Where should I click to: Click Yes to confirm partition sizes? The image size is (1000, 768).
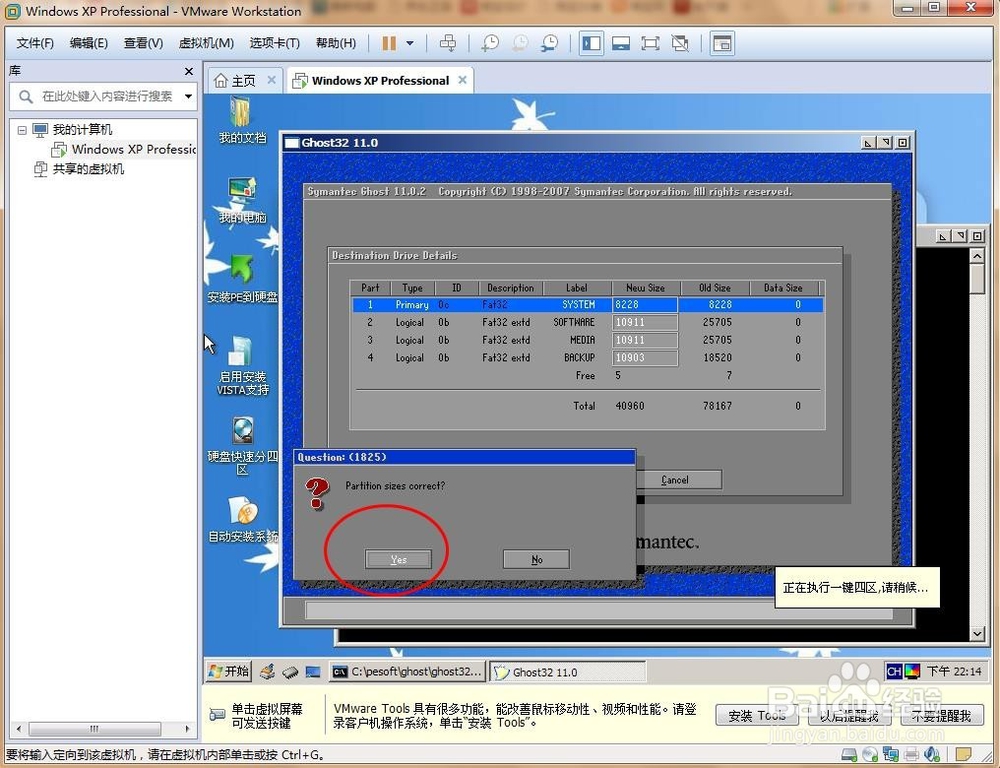399,559
